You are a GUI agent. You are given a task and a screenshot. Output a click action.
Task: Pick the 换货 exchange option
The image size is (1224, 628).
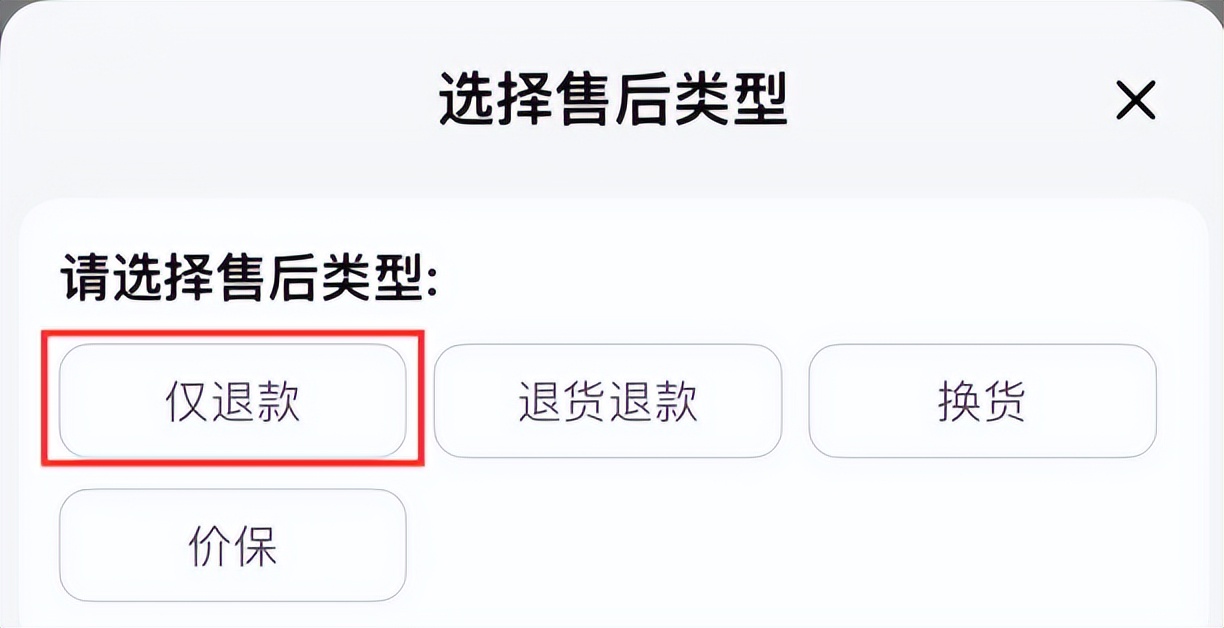coord(982,401)
